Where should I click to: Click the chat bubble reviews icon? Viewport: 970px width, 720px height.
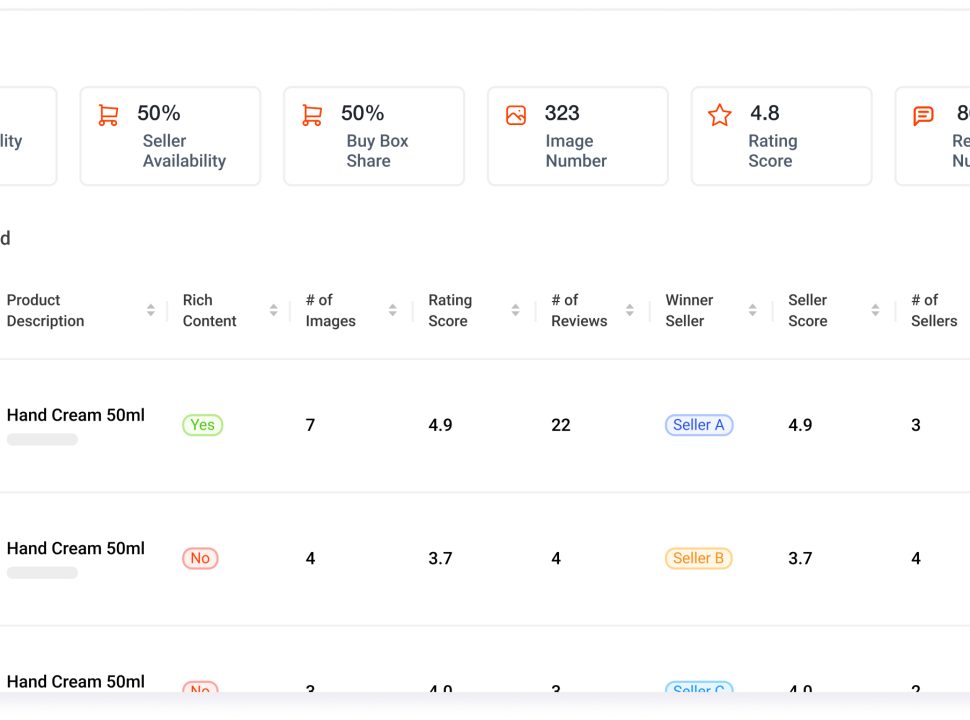pyautogui.click(x=923, y=116)
